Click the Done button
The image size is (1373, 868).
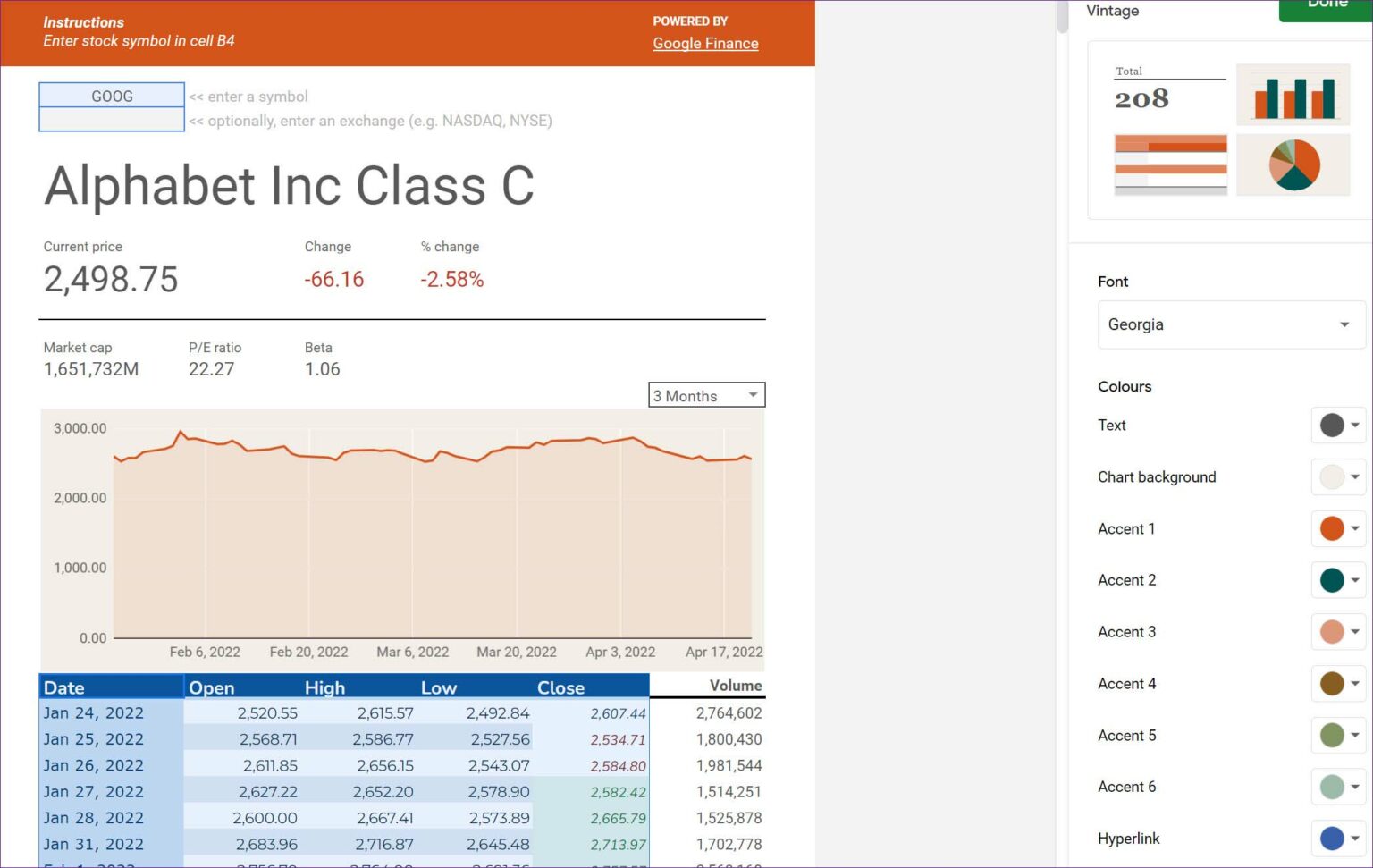(x=1326, y=6)
